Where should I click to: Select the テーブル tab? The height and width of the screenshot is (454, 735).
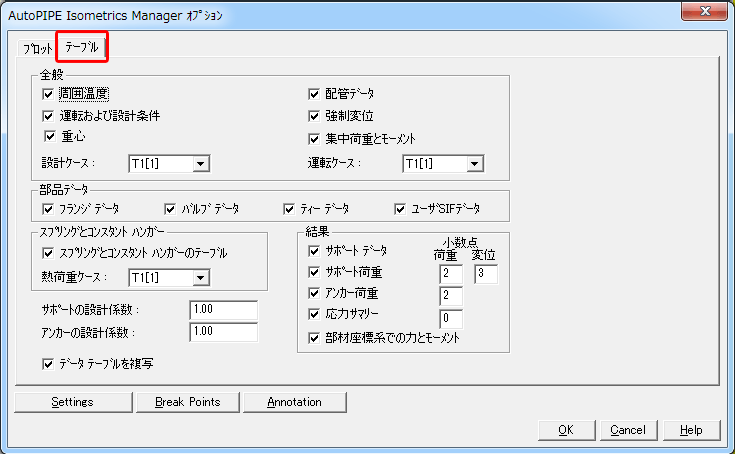(82, 47)
